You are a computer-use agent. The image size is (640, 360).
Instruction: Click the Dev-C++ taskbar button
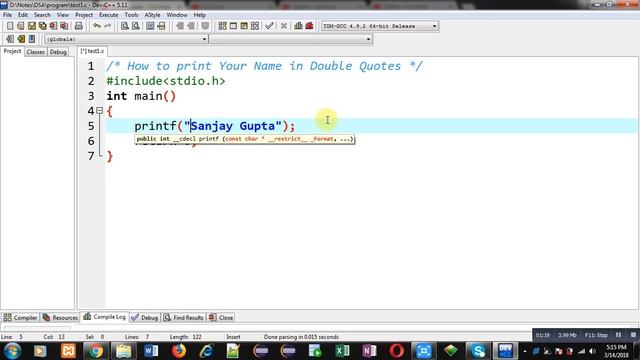click(x=505, y=351)
